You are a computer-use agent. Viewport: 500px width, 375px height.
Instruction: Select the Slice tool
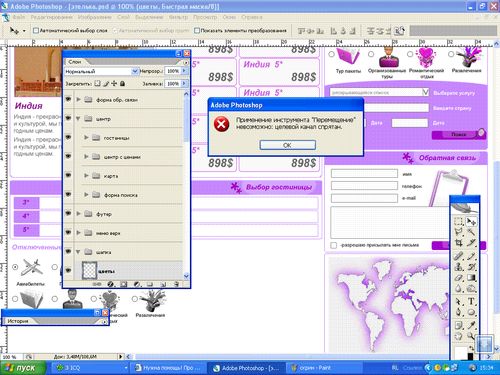pyautogui.click(x=471, y=243)
